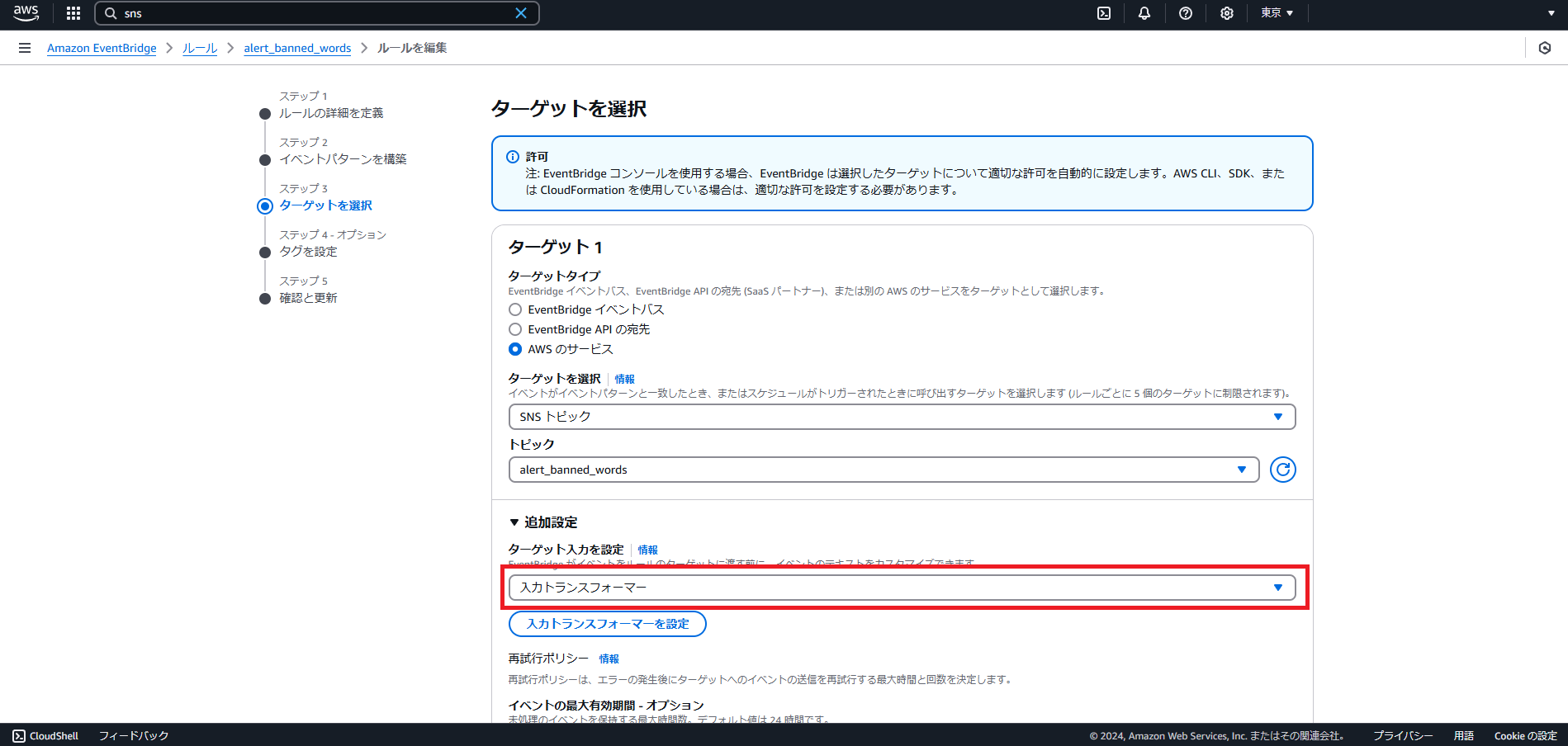This screenshot has height=746, width=1568.
Task: Click the トピック field label
Action: click(532, 444)
